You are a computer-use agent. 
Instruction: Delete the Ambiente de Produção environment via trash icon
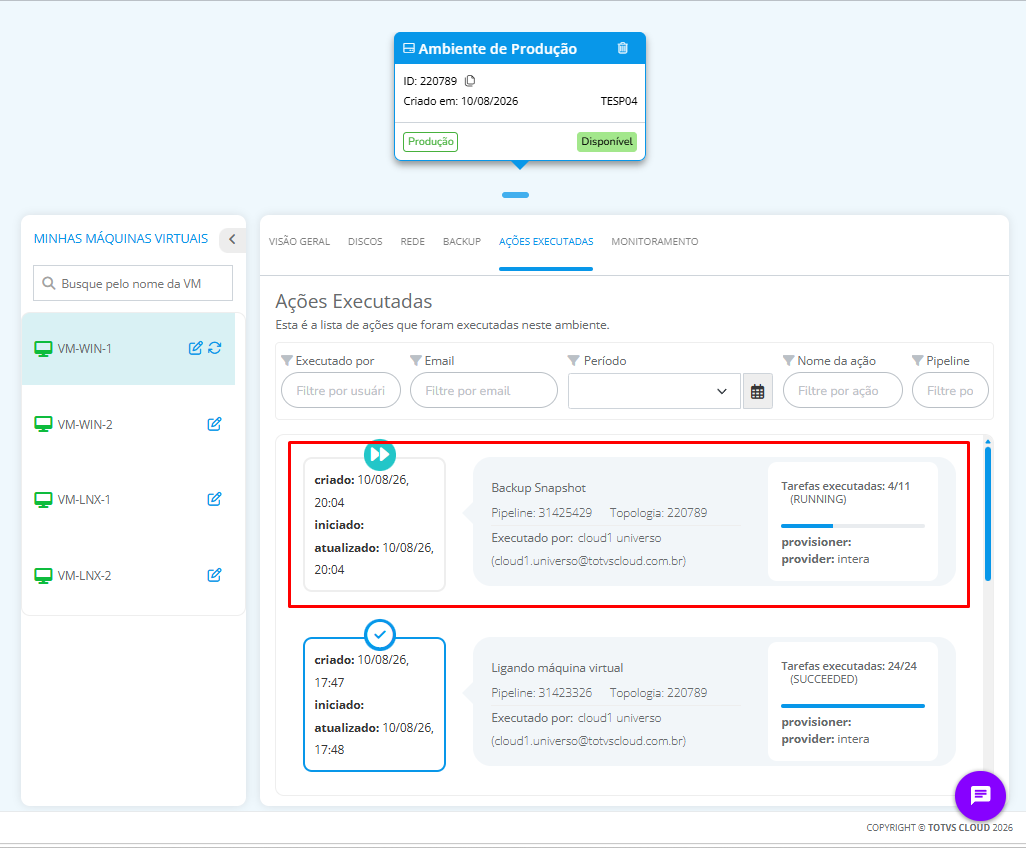(623, 48)
